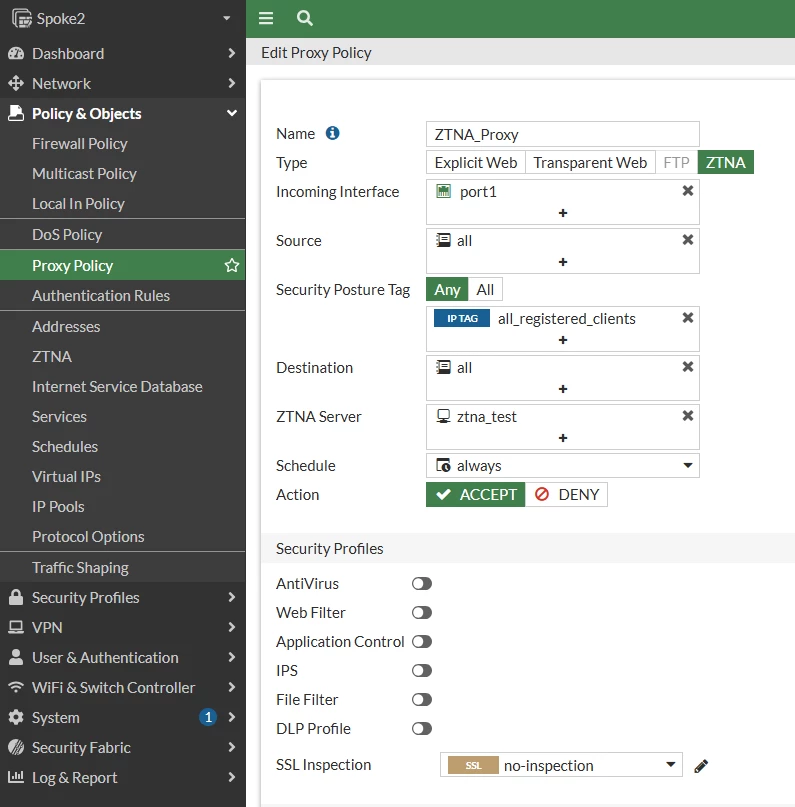The image size is (795, 807).
Task: Open the SSL Inspection no-inspection dropdown
Action: 561,765
